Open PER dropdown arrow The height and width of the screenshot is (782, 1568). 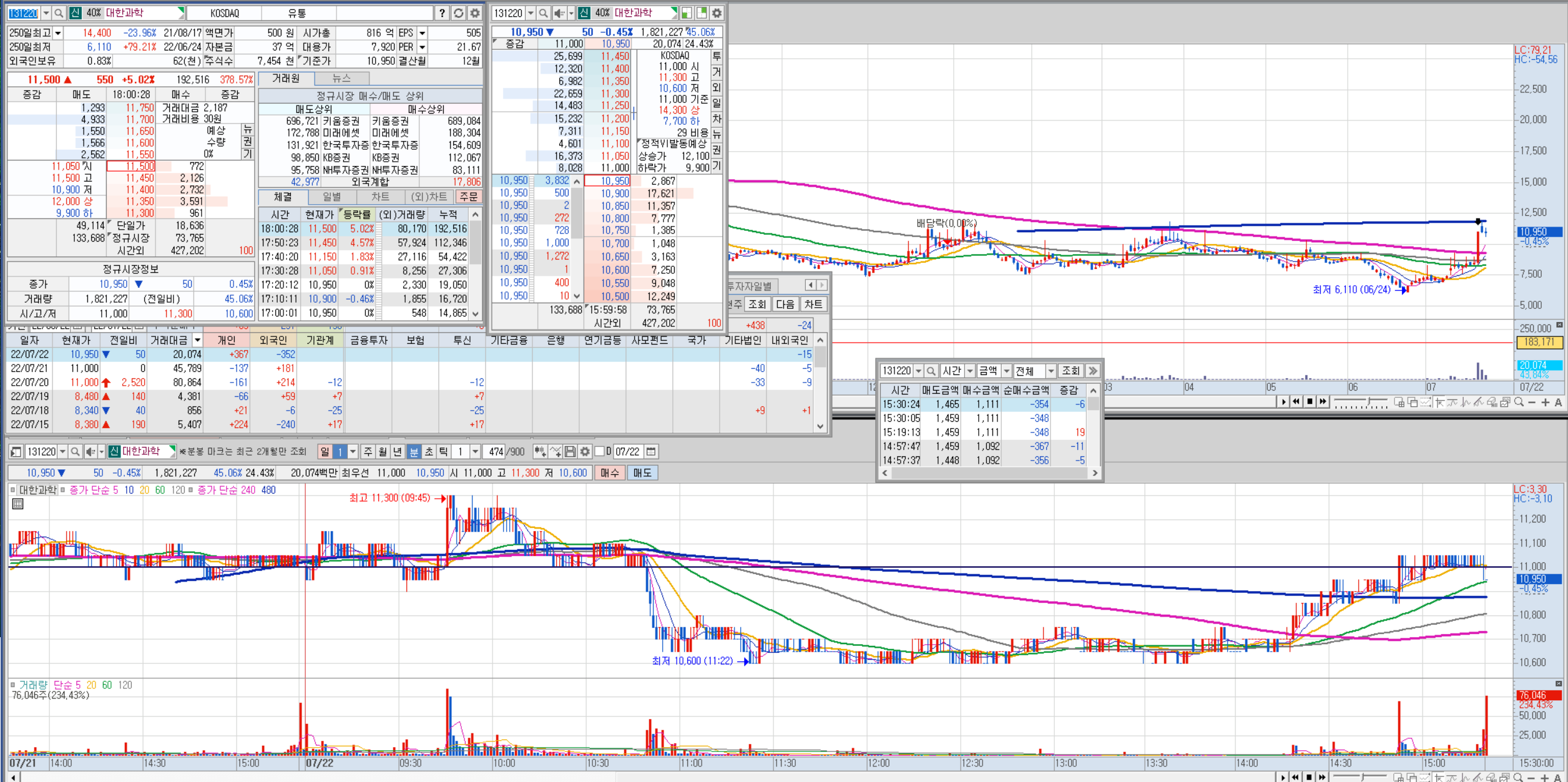pyautogui.click(x=423, y=47)
